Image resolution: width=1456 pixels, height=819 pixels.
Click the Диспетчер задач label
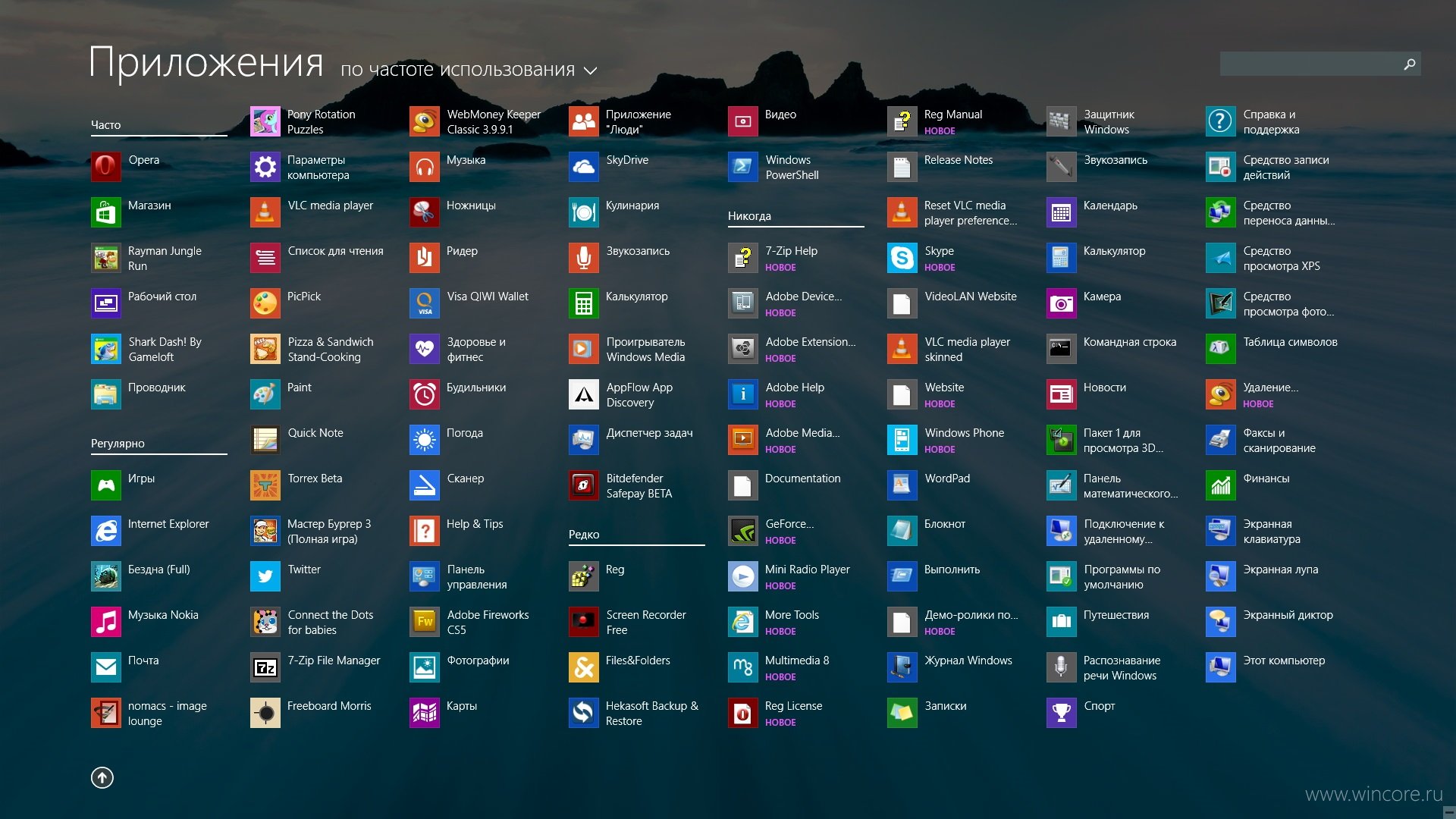coord(649,433)
